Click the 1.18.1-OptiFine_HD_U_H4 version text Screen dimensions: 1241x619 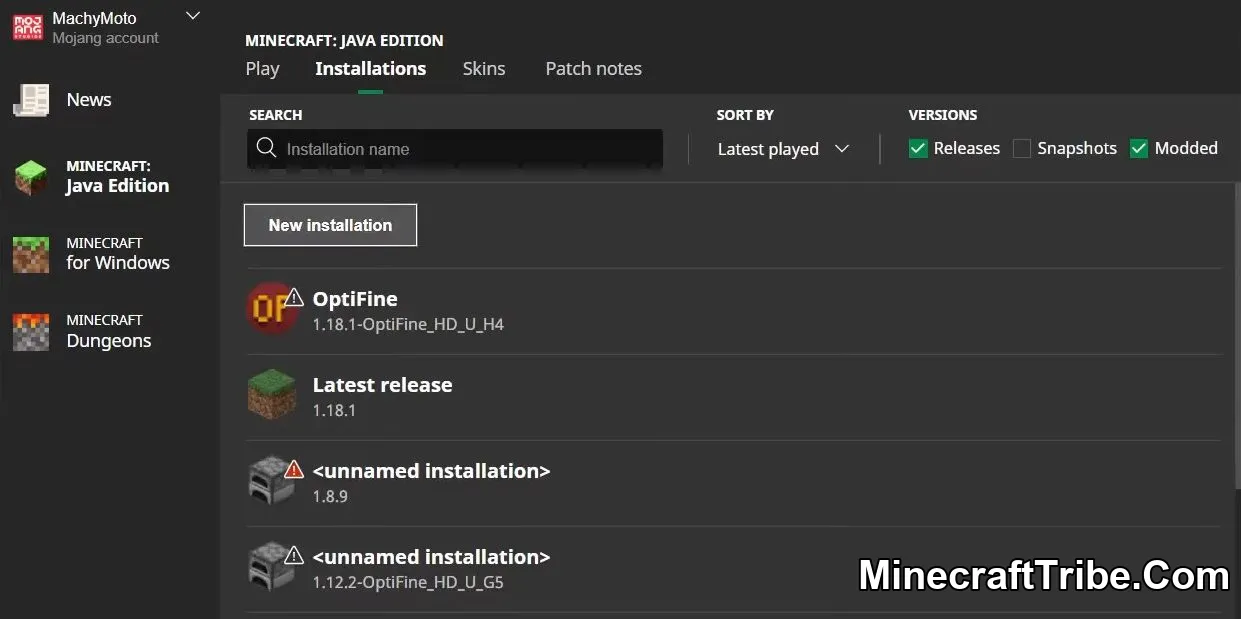click(408, 325)
